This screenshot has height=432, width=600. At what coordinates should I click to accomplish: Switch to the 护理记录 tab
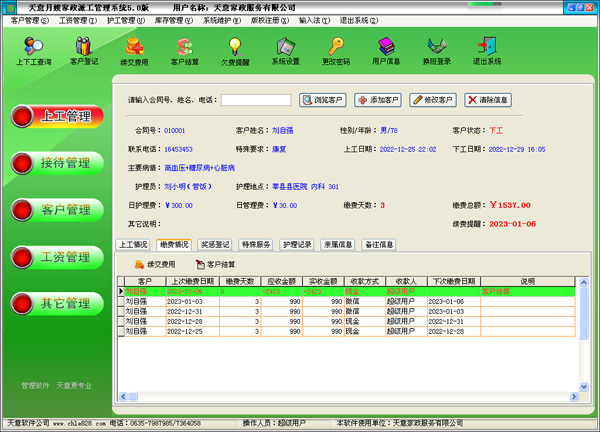coord(298,244)
